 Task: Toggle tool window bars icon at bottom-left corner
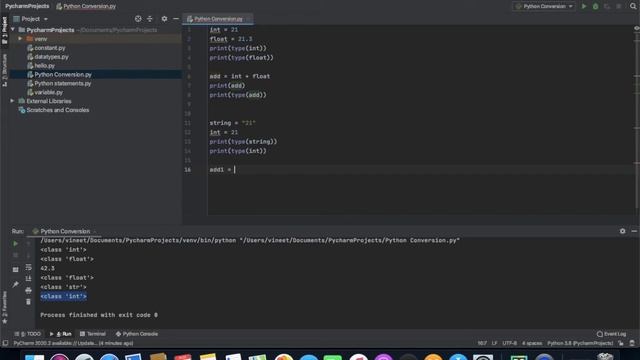pyautogui.click(x=5, y=343)
